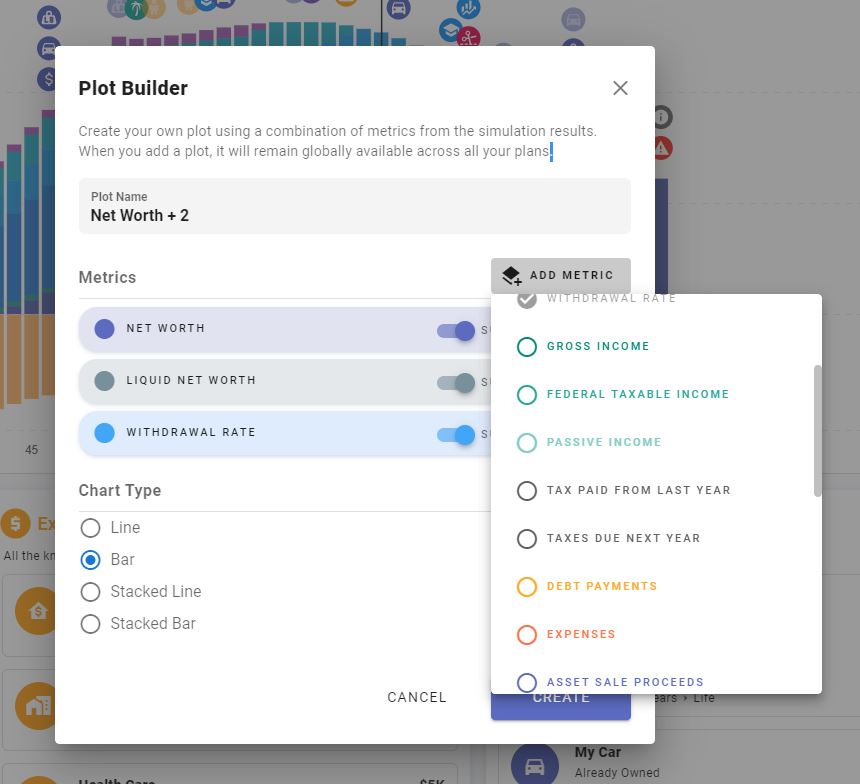Click the My Car vehicle icon
Viewport: 860px width, 784px height.
[535, 765]
